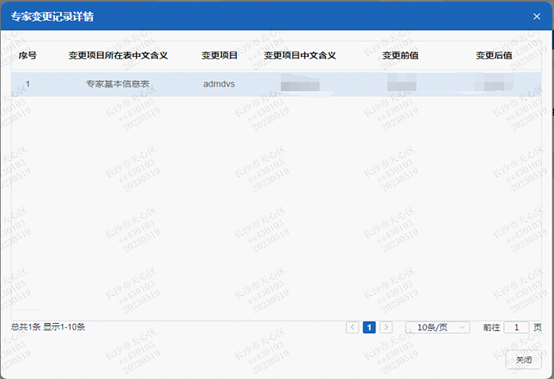Click the 变更后值 column header
Image resolution: width=554 pixels, height=379 pixels.
494,55
